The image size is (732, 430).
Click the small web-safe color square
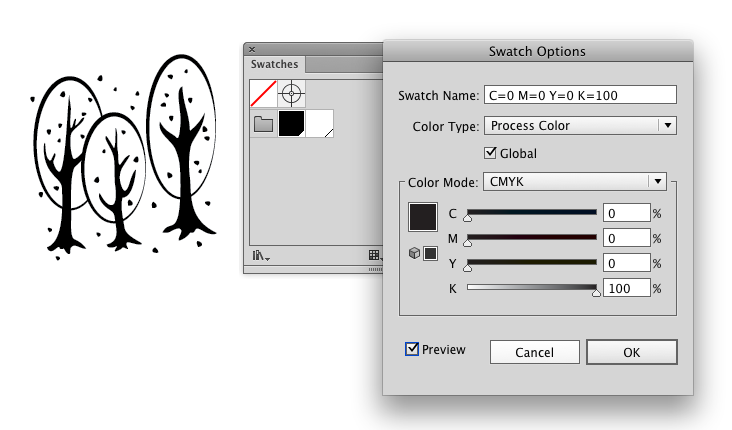coord(430,254)
